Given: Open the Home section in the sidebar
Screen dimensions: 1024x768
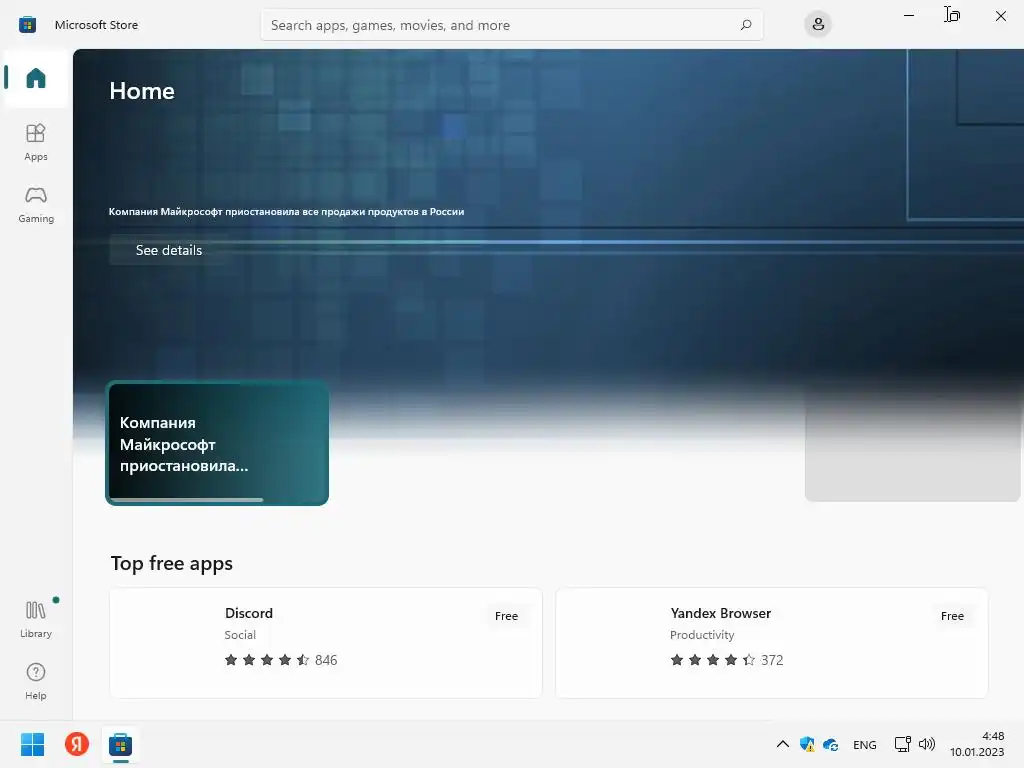Looking at the screenshot, I should 36,78.
